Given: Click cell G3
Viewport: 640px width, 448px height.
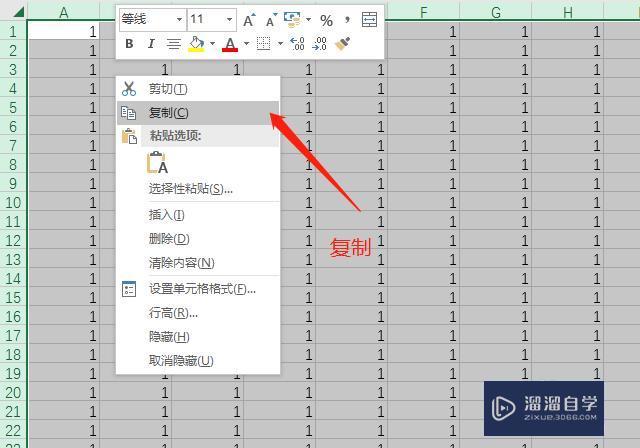Looking at the screenshot, I should 496,70.
